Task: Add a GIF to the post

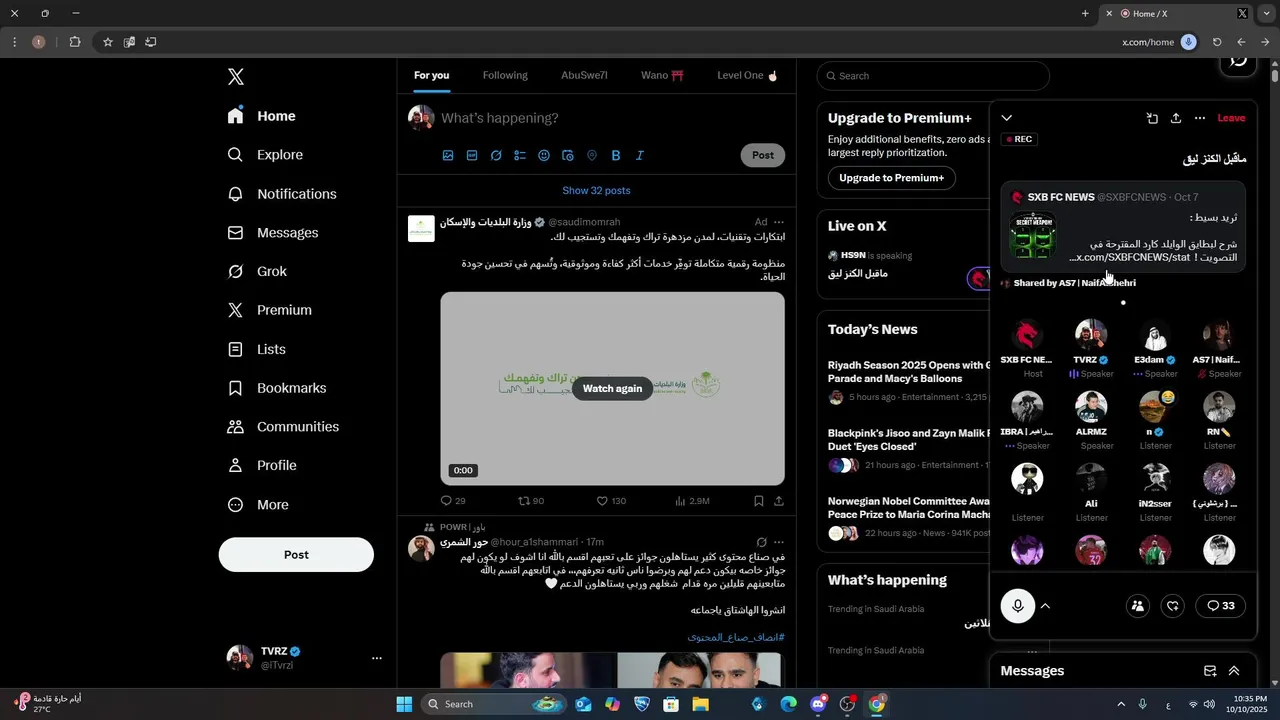Action: [472, 155]
